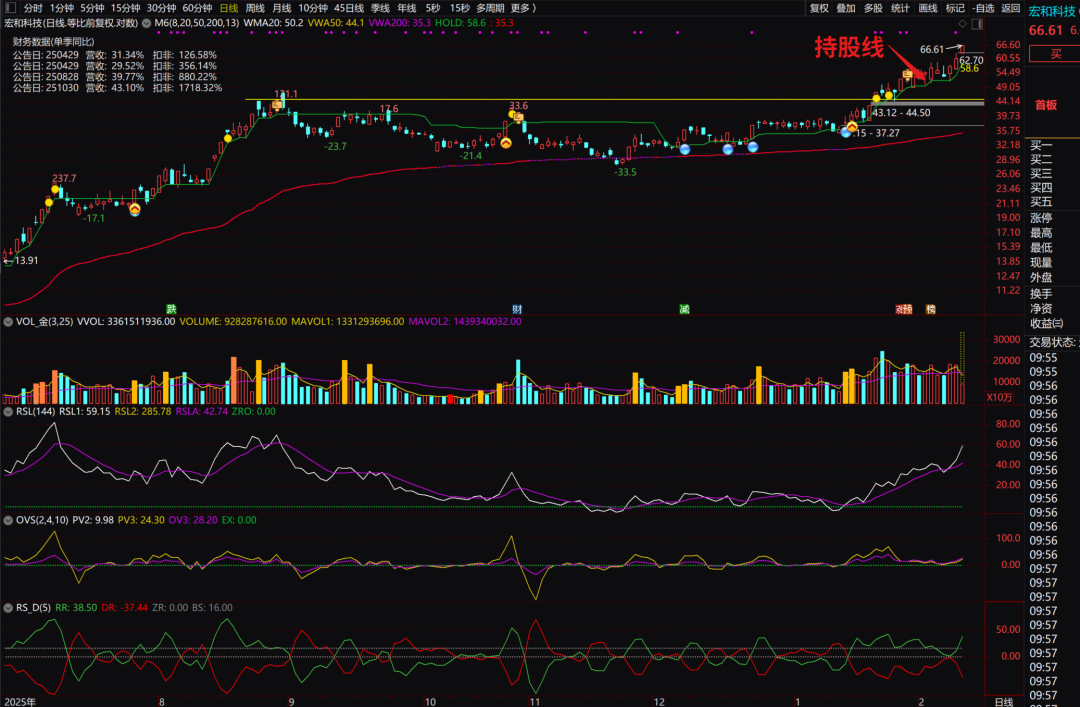The height and width of the screenshot is (707, 1080).
Task: Click the 返回 back button
Action: 1010,8
